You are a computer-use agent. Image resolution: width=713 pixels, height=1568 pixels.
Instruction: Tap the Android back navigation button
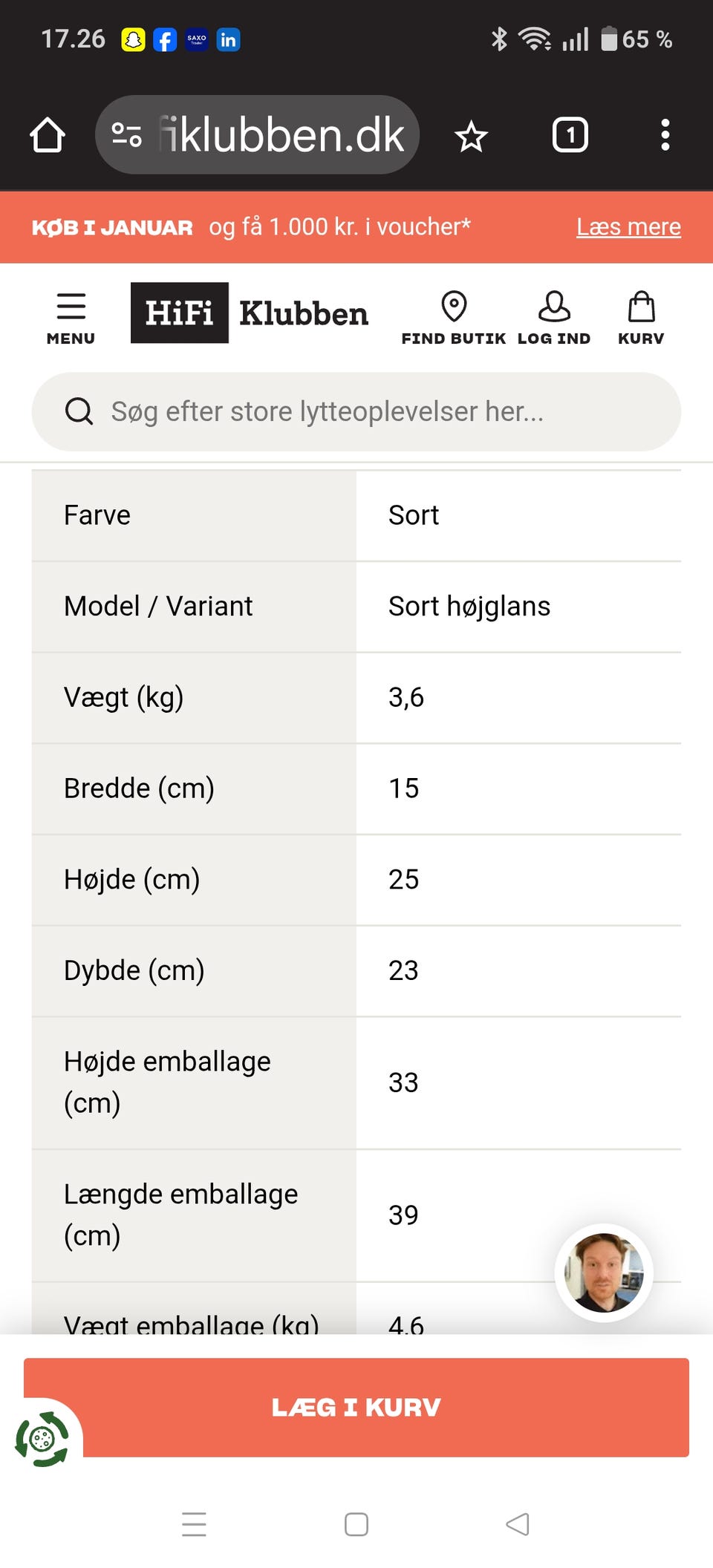pyautogui.click(x=518, y=1524)
